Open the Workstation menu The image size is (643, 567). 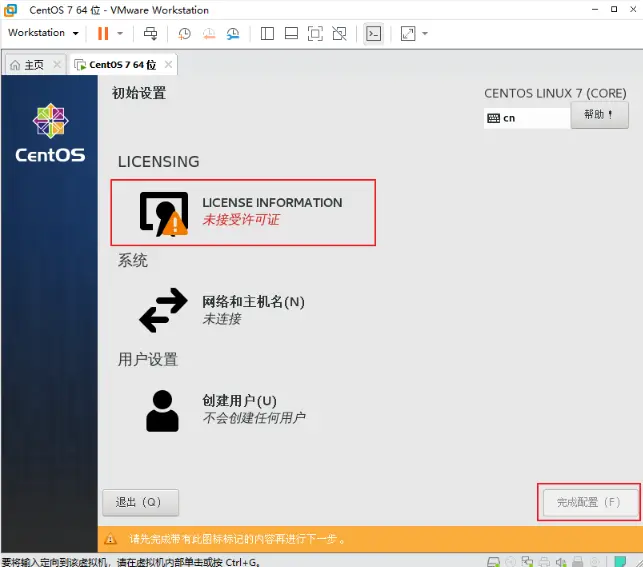(x=42, y=33)
